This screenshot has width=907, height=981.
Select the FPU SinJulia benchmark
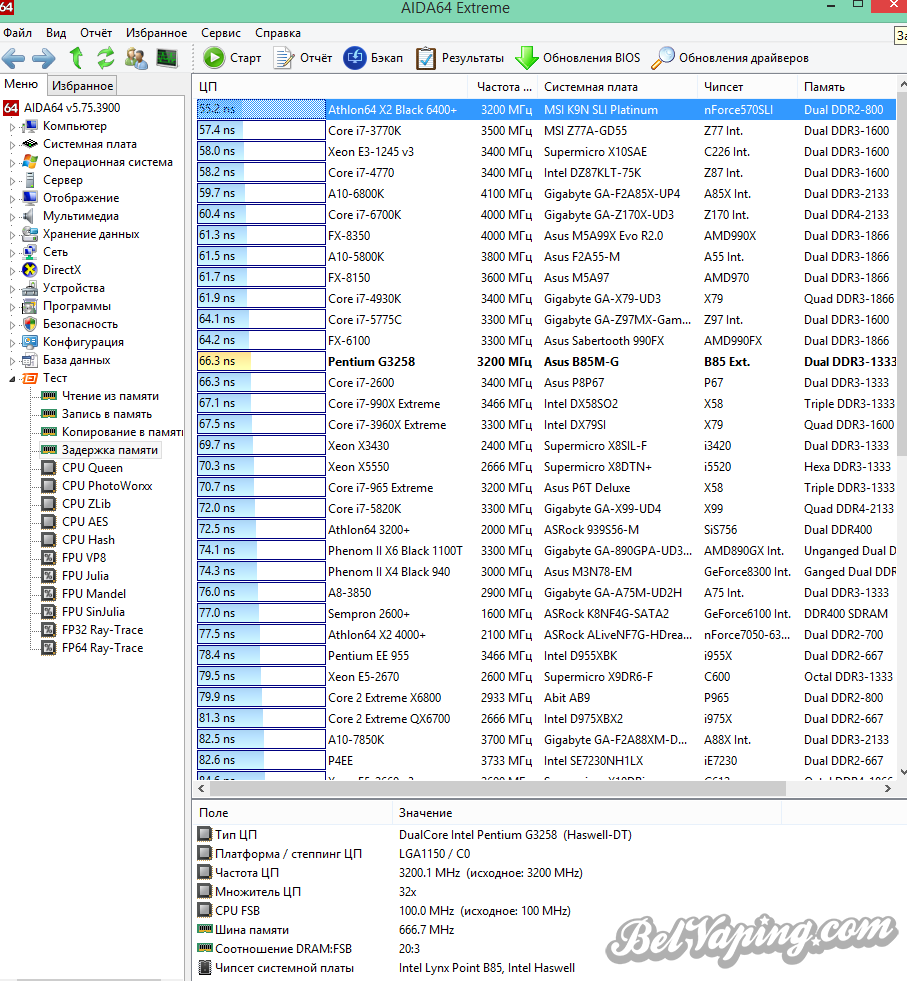(93, 612)
